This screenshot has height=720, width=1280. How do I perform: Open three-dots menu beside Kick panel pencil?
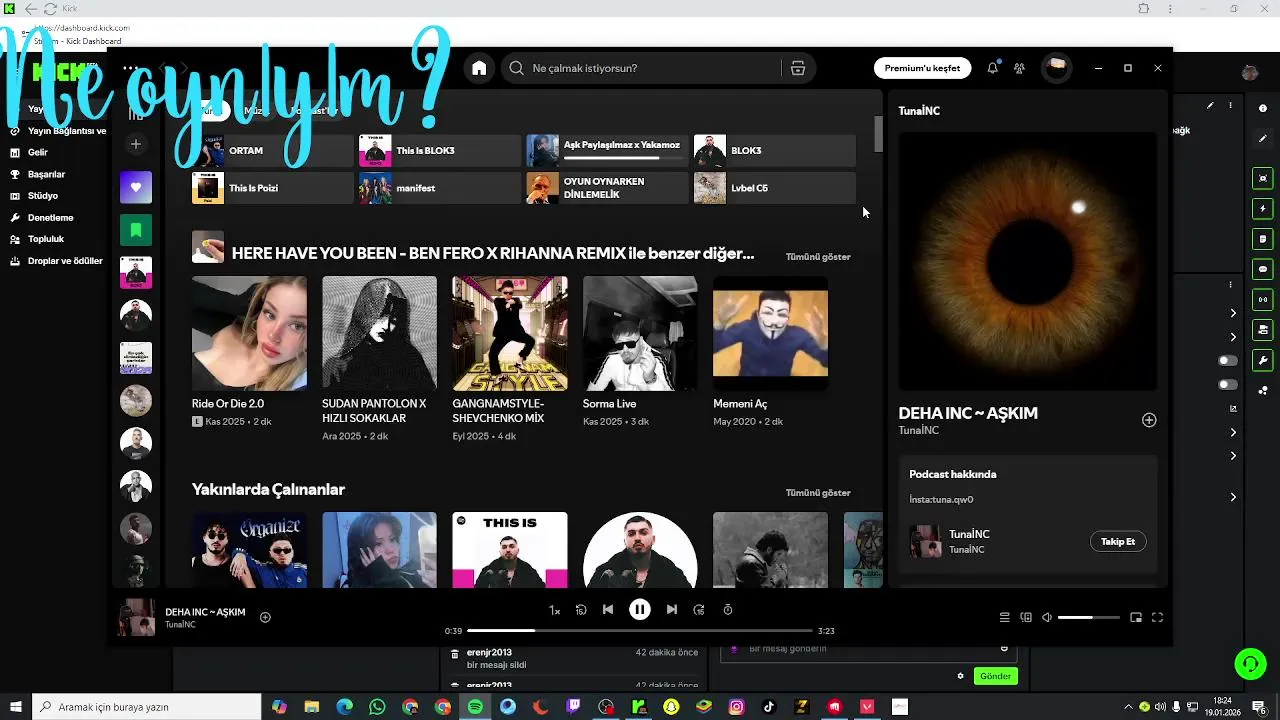point(1231,105)
